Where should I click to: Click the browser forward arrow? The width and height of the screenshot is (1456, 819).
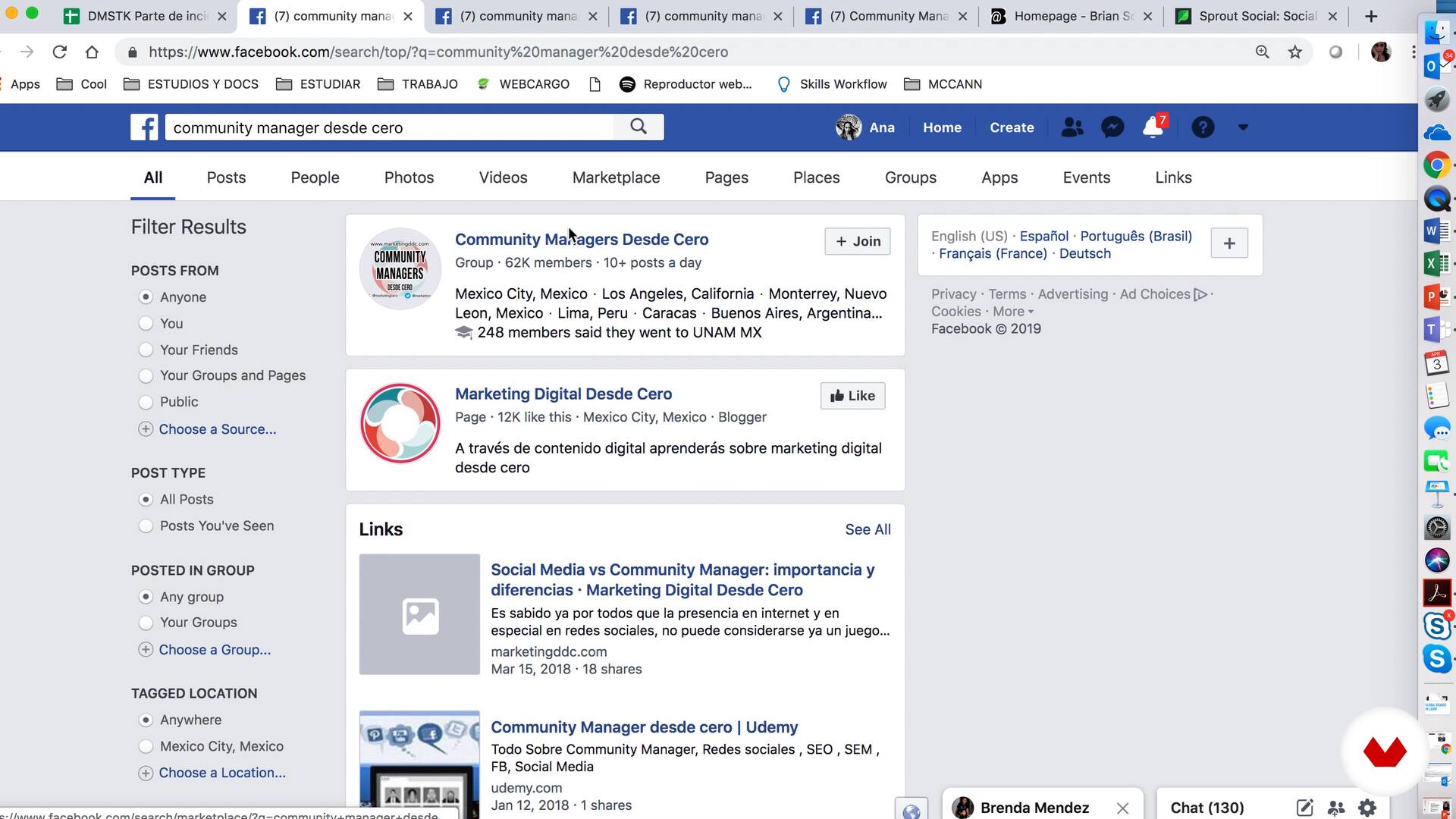(x=27, y=52)
